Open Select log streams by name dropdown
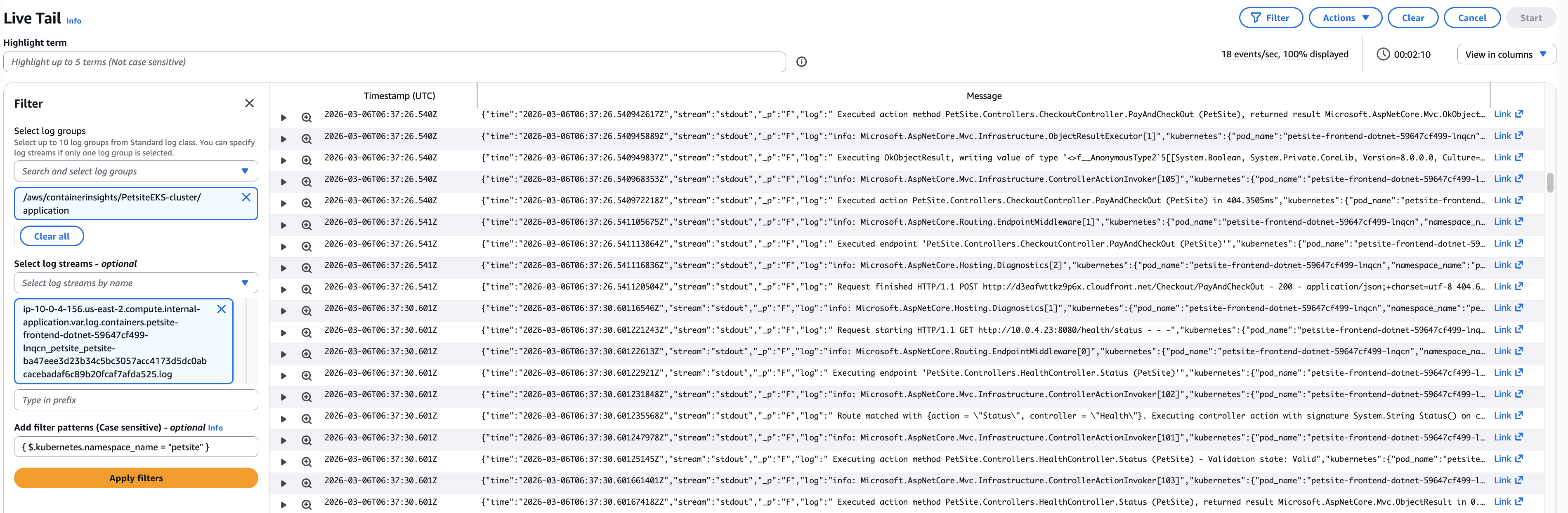1568x513 pixels. pos(136,283)
